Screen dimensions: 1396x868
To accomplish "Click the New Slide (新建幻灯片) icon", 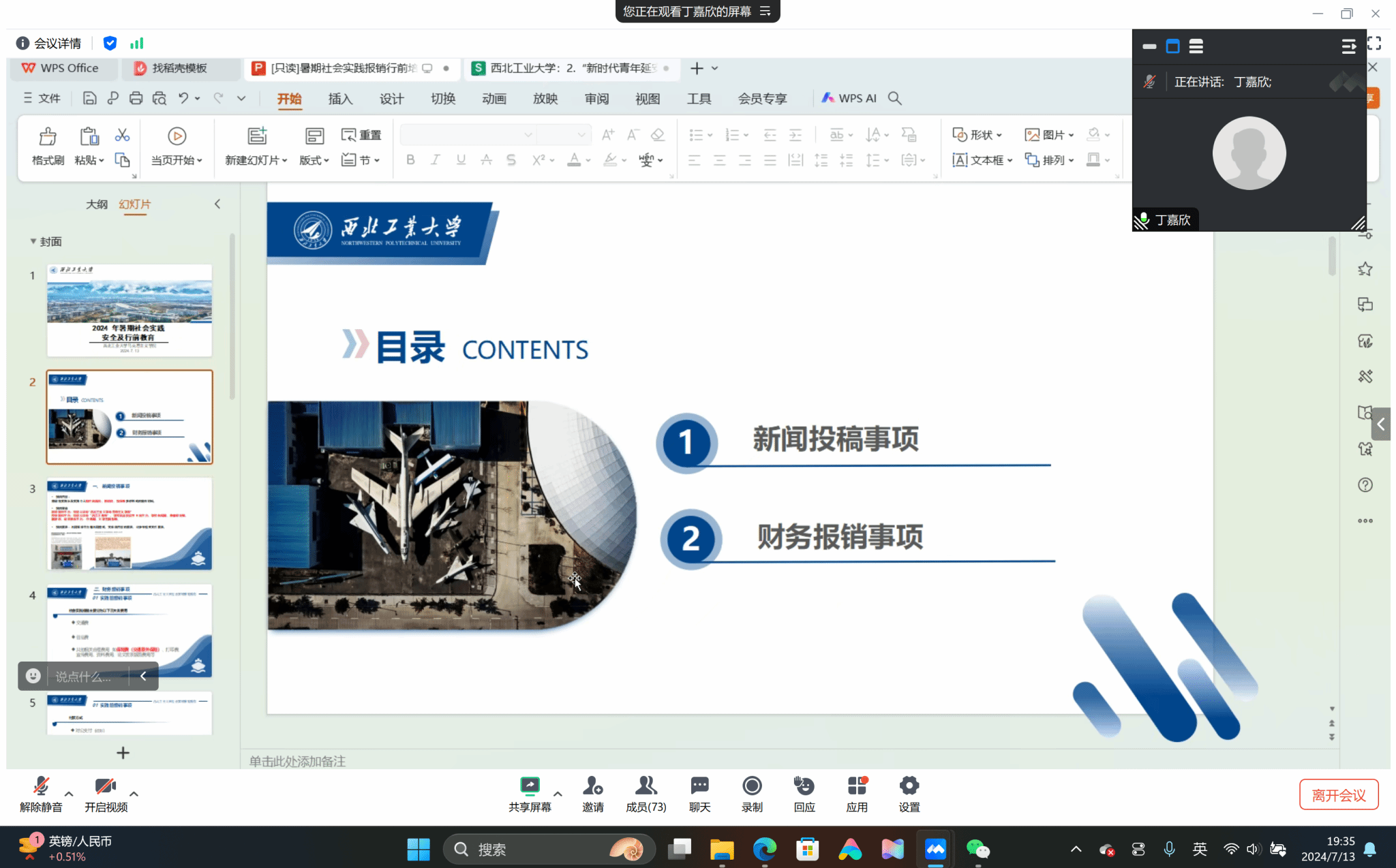I will click(257, 136).
